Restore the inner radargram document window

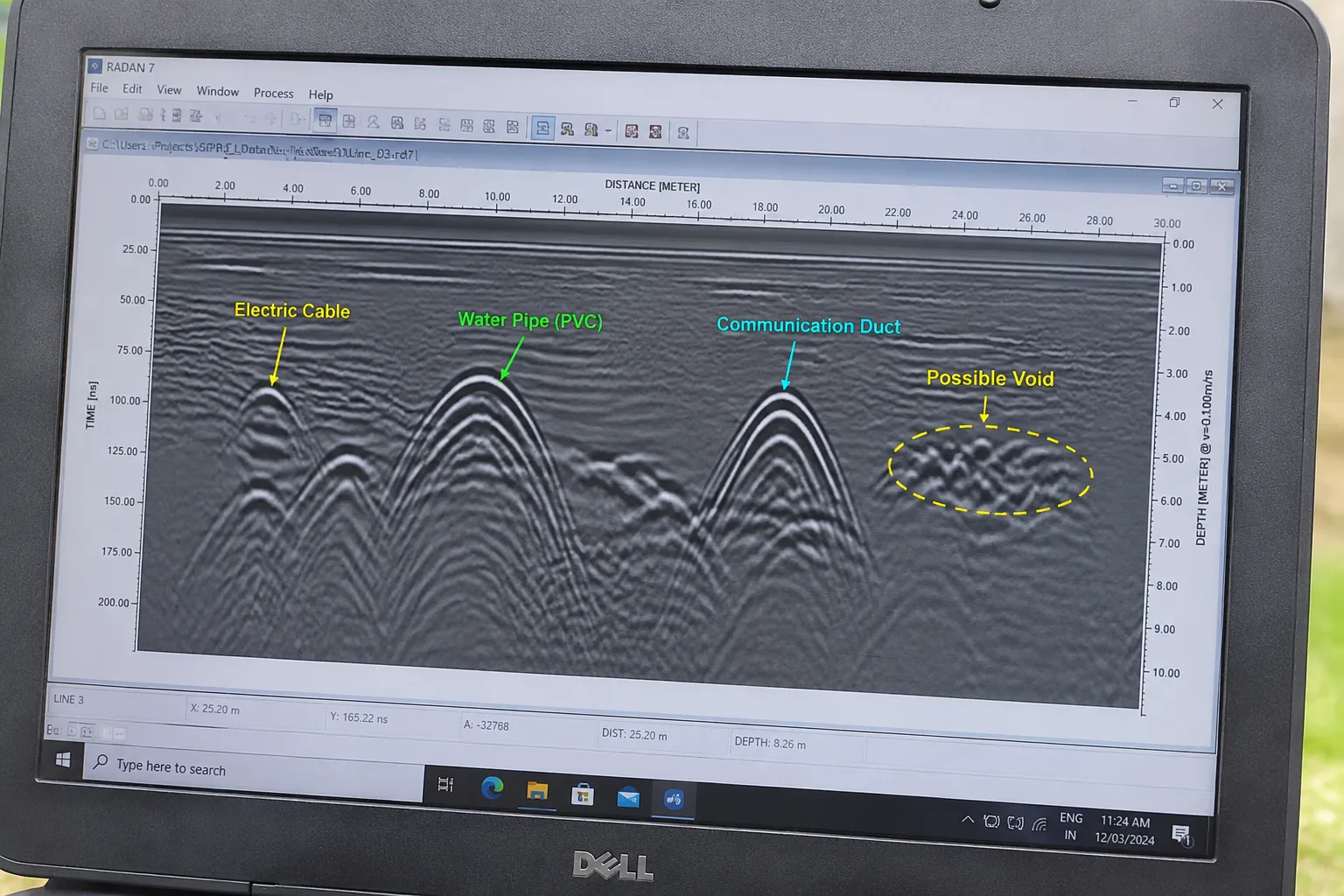pos(1197,185)
